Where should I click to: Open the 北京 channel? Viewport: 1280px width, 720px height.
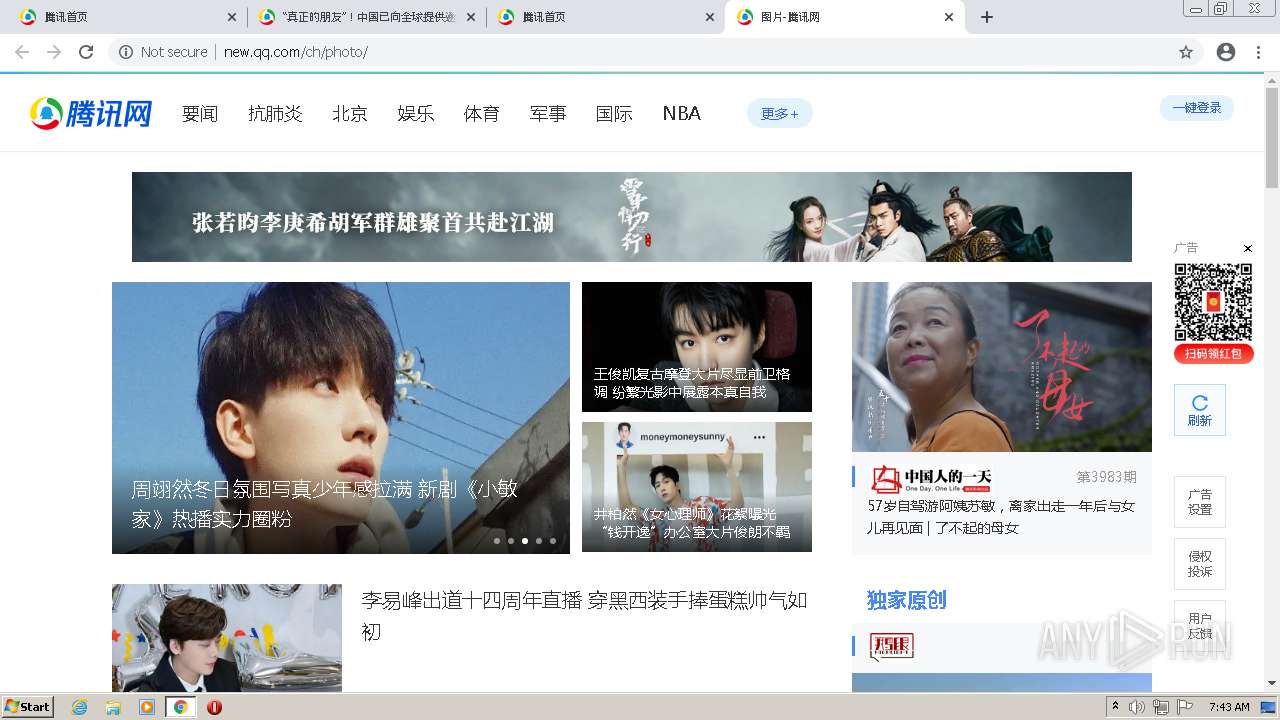(x=350, y=114)
